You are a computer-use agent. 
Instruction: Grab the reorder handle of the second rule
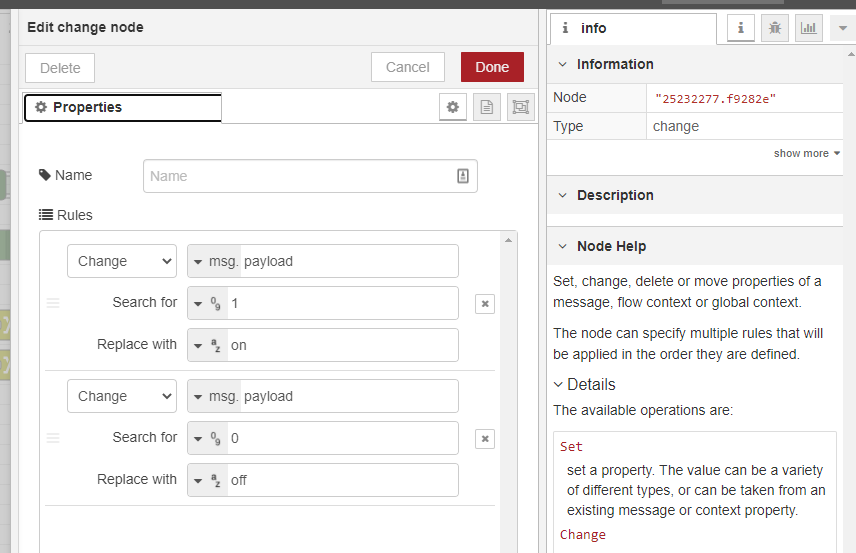[x=53, y=438]
